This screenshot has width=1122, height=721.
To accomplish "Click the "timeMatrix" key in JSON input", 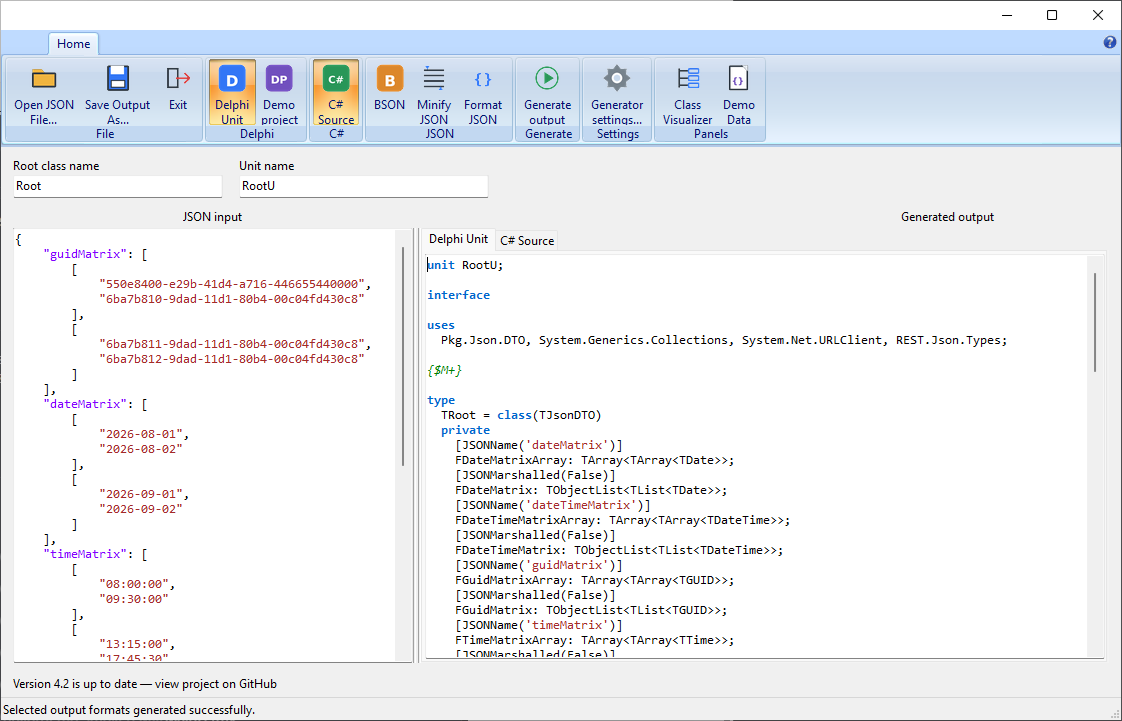I will pos(85,554).
